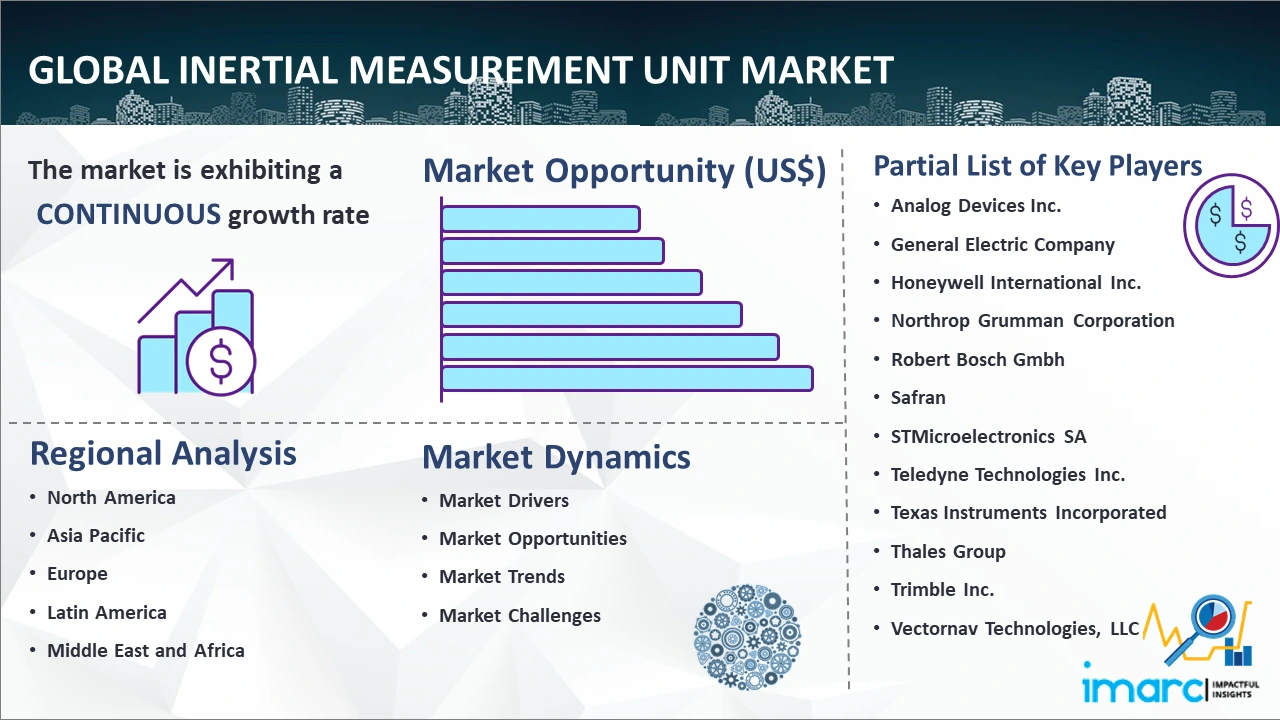Click Market Trends entry

click(x=502, y=577)
